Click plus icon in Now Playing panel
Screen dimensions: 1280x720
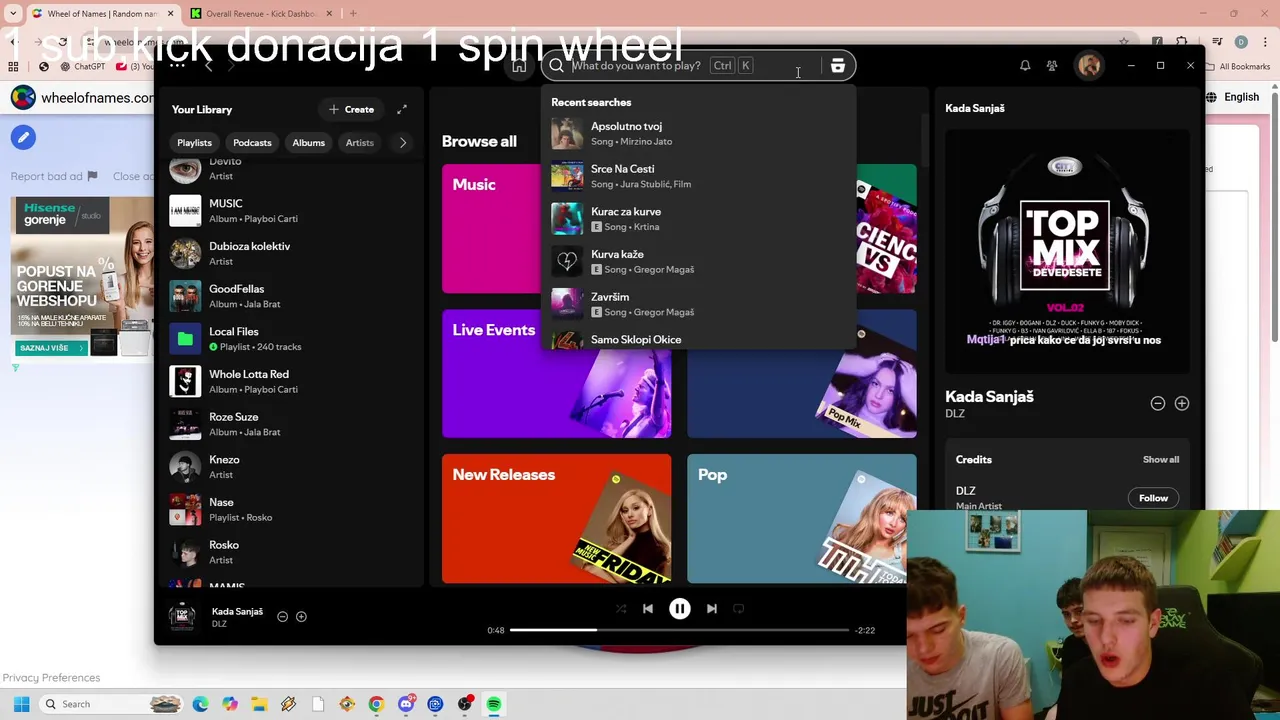tap(1182, 403)
